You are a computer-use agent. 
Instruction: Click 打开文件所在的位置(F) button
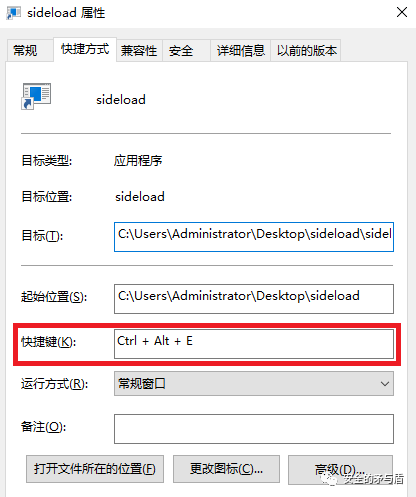[x=95, y=469]
